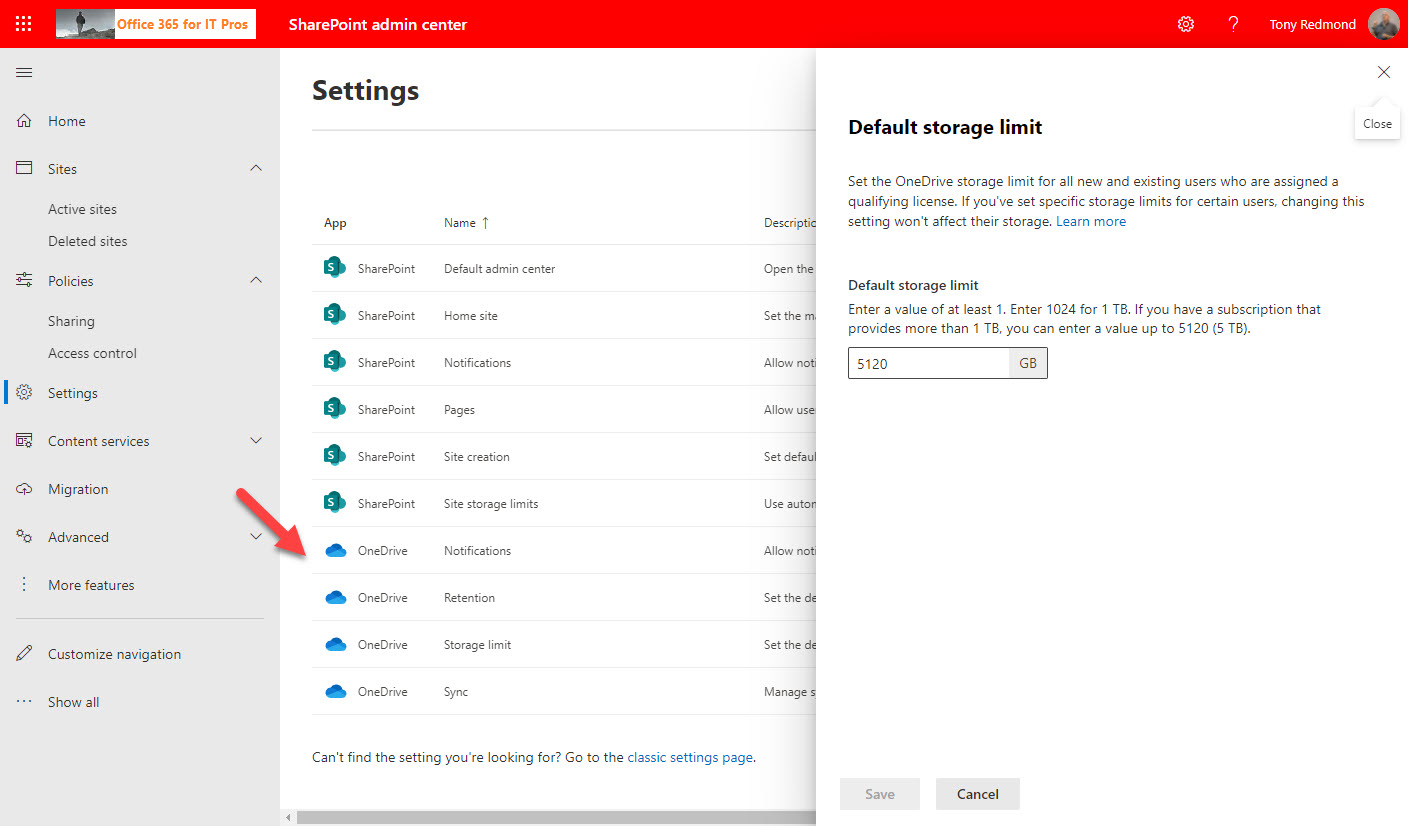Screen dimensions: 1408x826
Task: Expand the Advanced section chevron
Action: (256, 537)
